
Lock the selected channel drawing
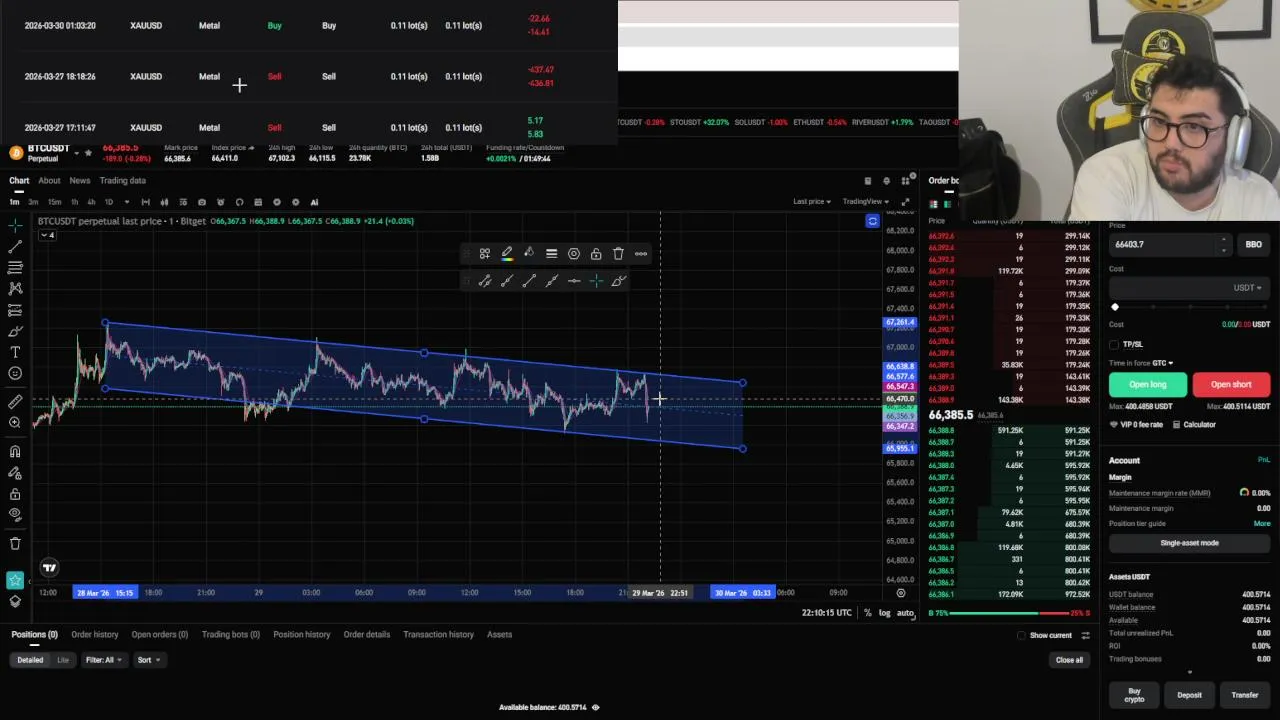[596, 254]
